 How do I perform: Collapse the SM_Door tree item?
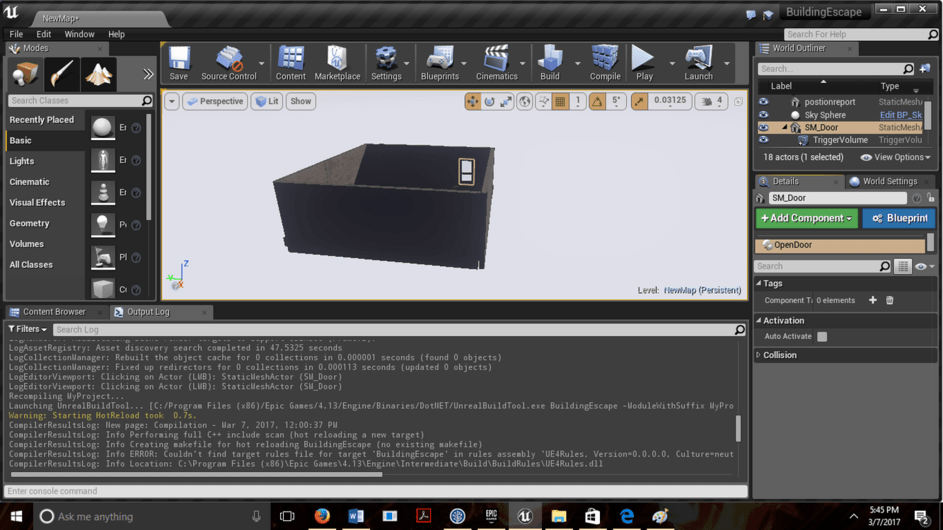pos(784,128)
